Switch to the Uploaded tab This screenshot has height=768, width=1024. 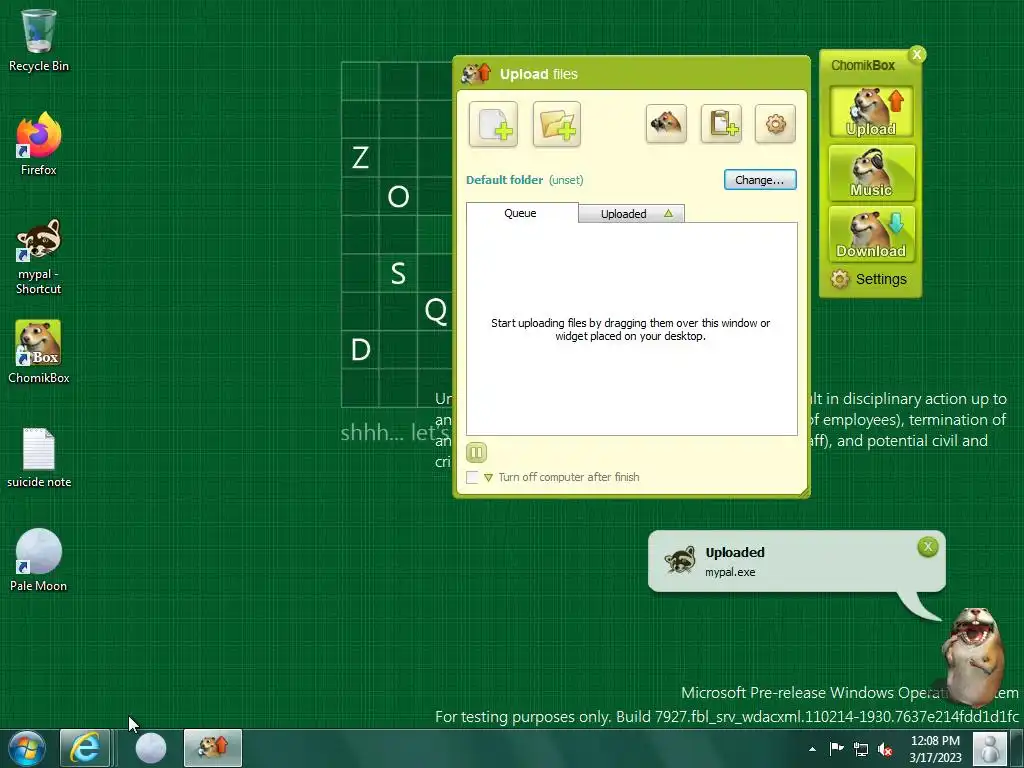click(631, 214)
